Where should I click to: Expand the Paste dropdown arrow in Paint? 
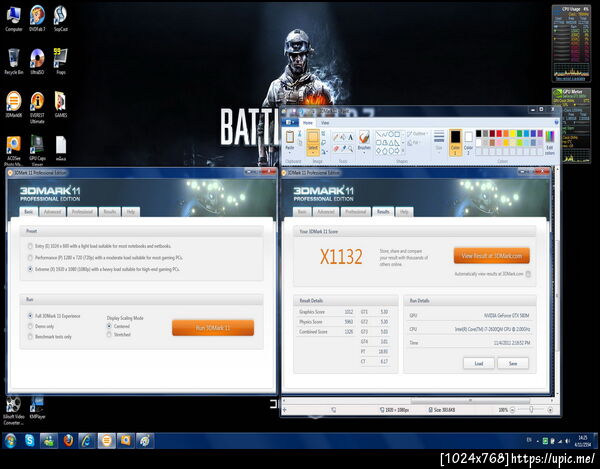pyautogui.click(x=290, y=152)
